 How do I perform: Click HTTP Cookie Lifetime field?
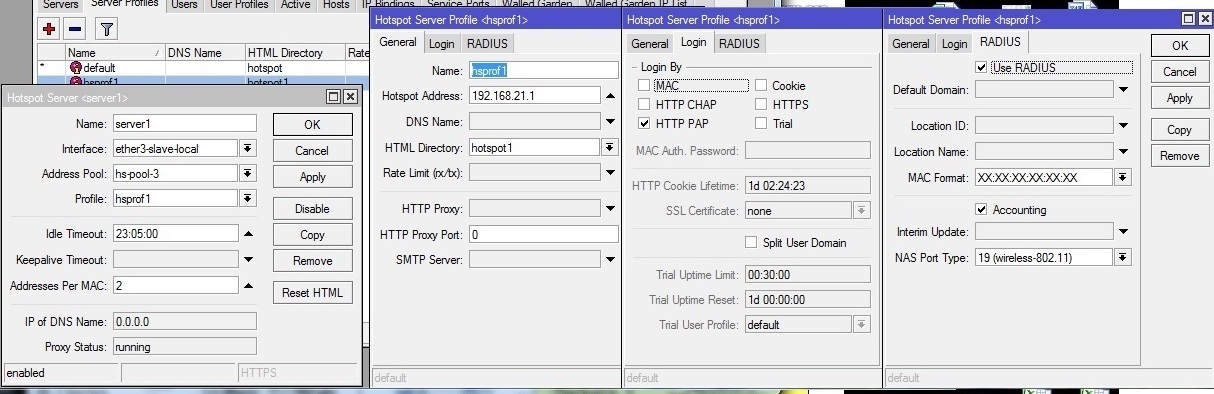807,186
